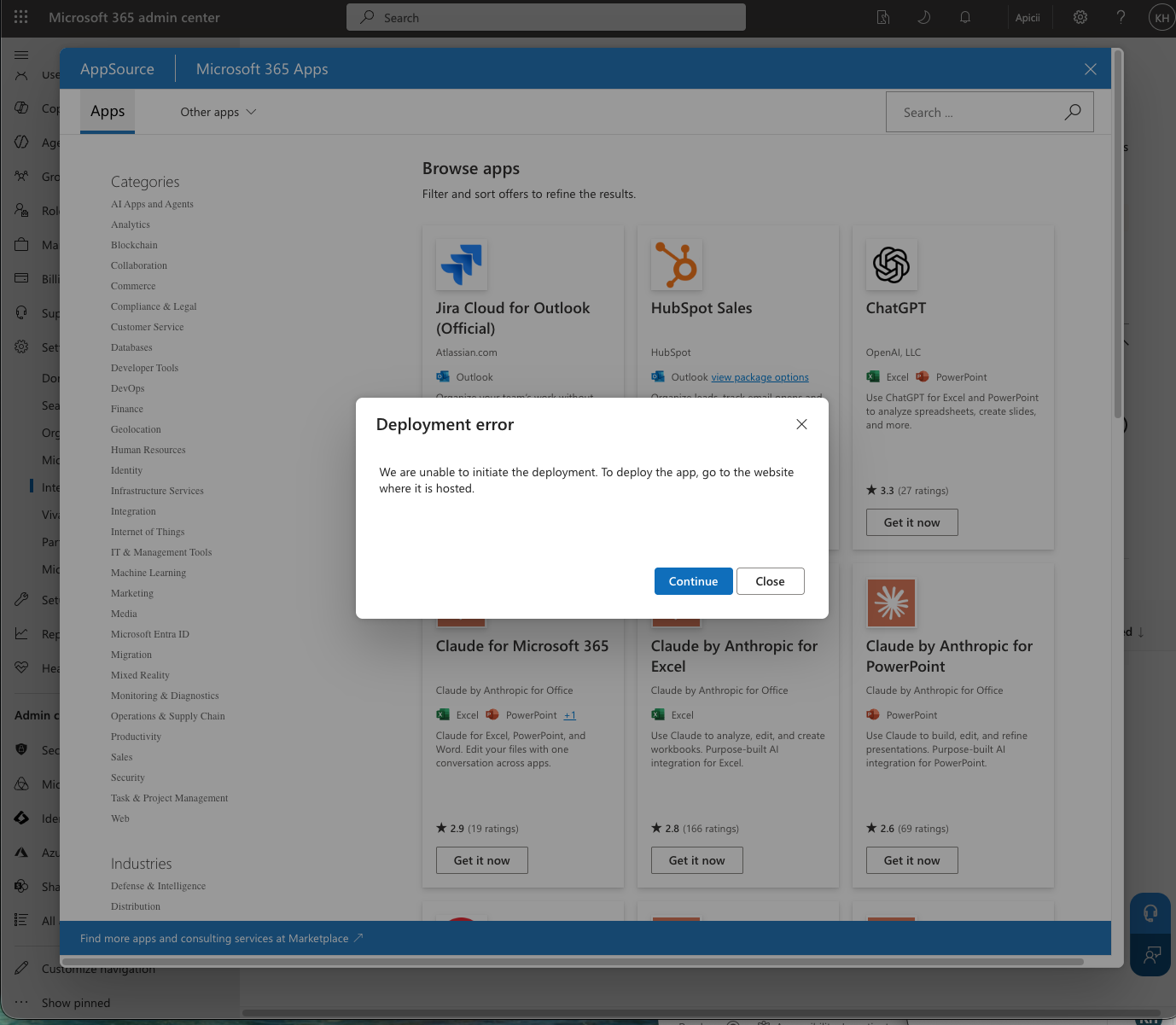Click the Marketplace shopping bag icon
Viewport: 1176px width, 1025px height.
[21, 245]
